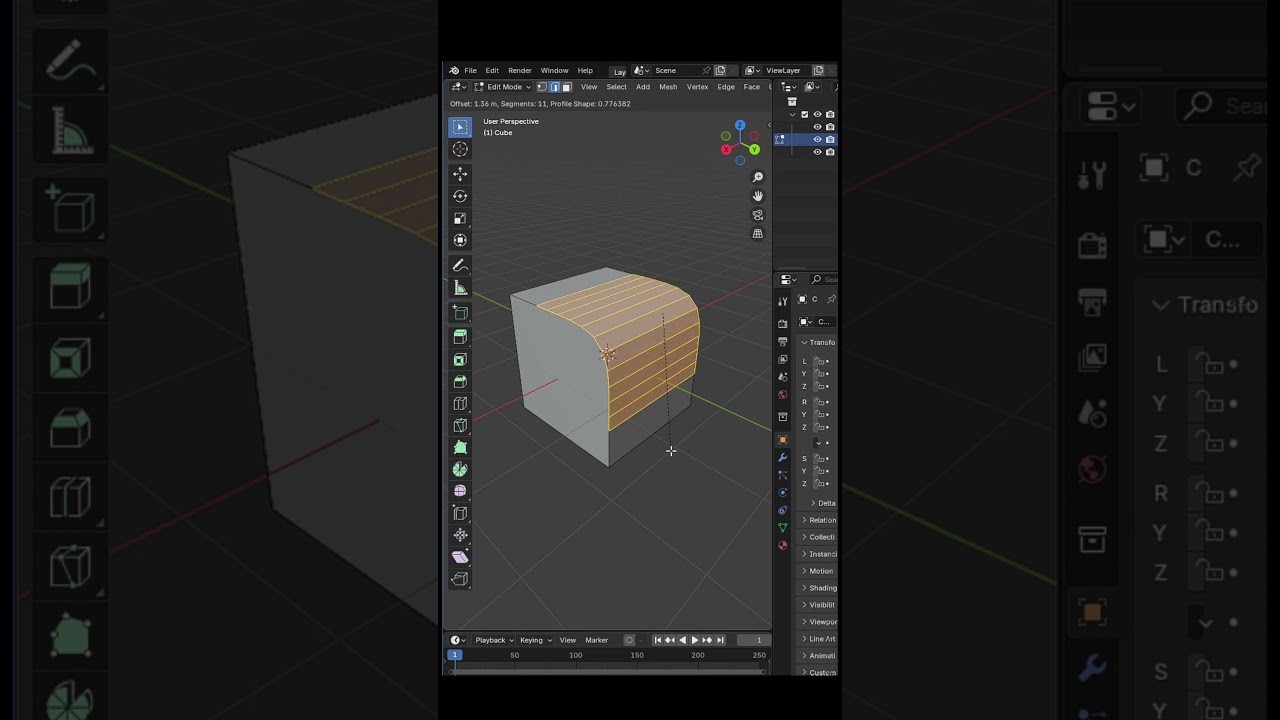This screenshot has height=720, width=1280.
Task: Select the Inset Faces tool
Action: (460, 359)
